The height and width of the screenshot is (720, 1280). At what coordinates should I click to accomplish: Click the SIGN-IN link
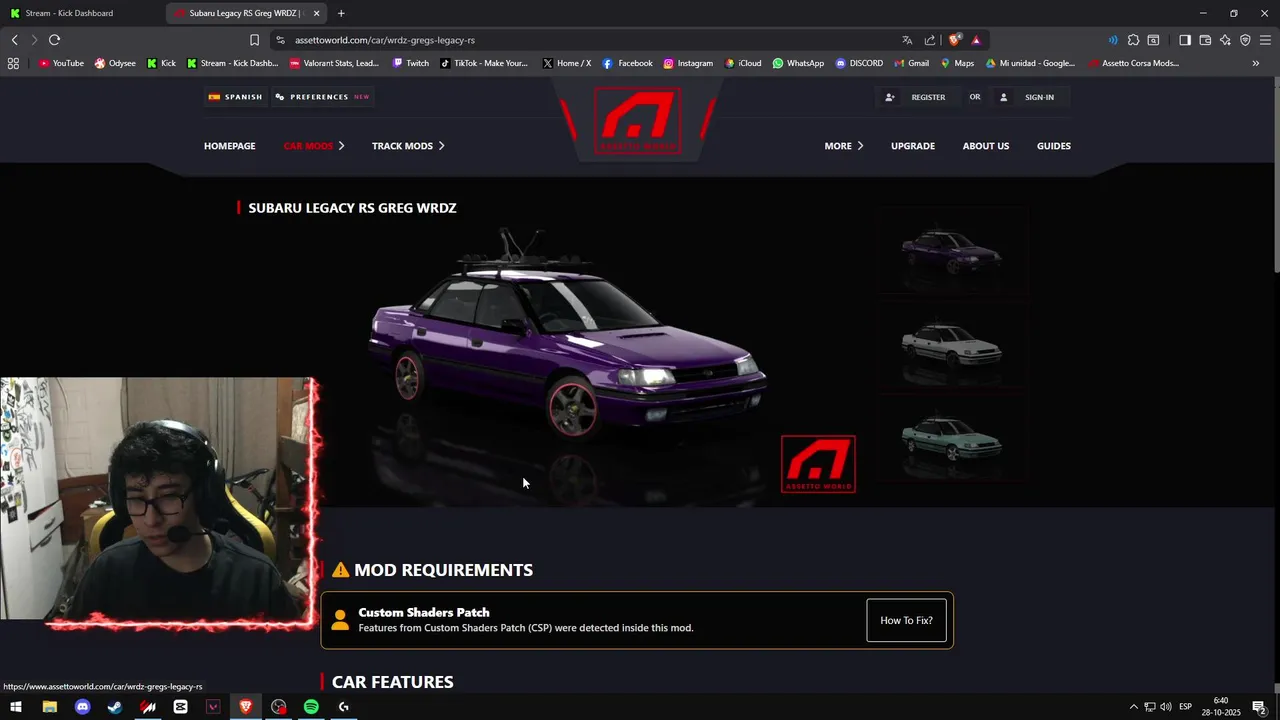1039,97
